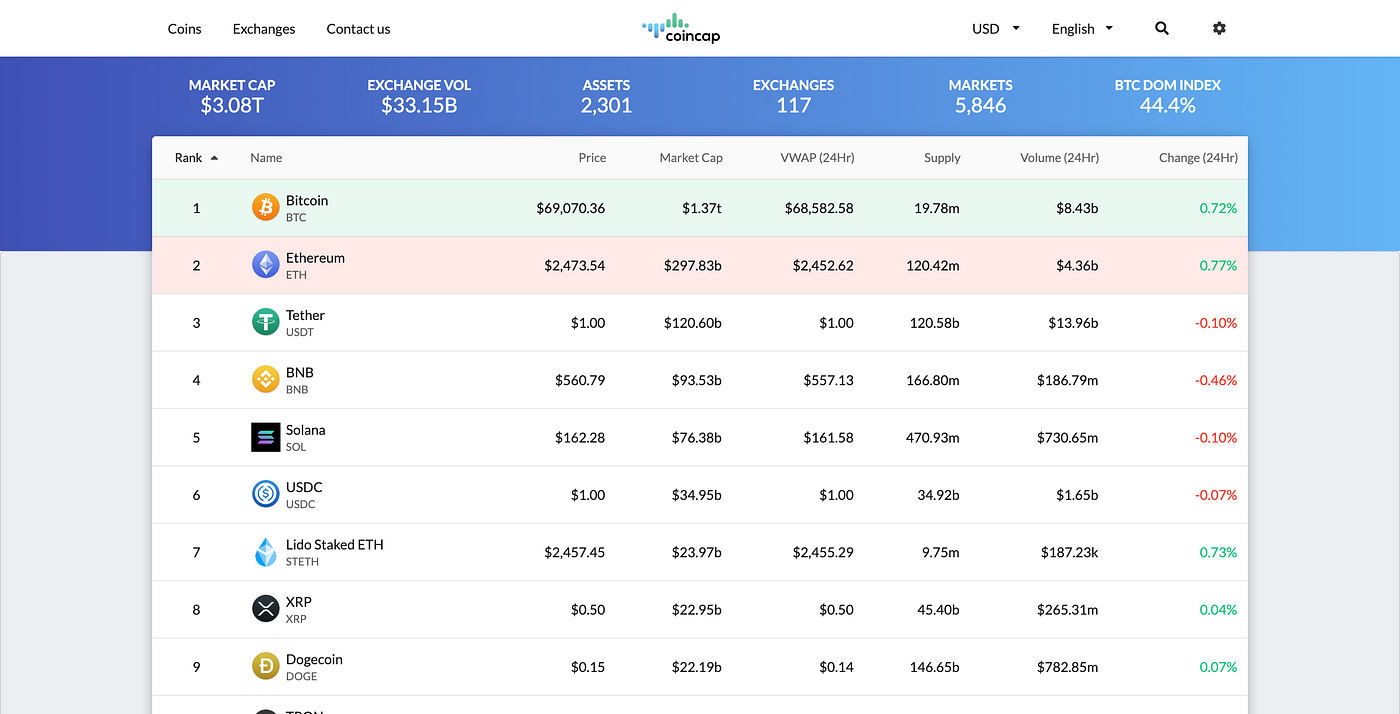Sort by Price column header
Screen dimensions: 1400x714
point(592,158)
